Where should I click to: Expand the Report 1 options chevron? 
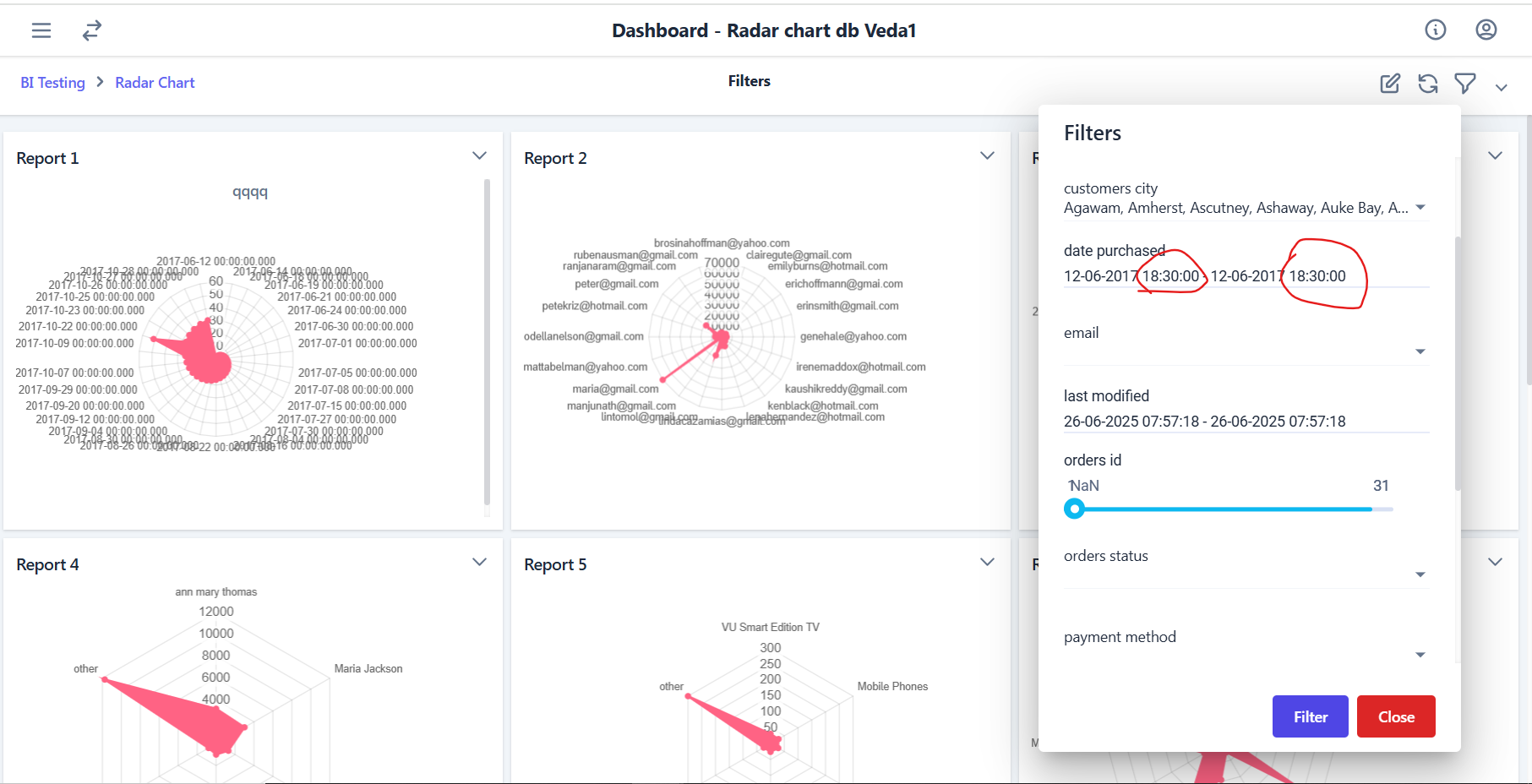click(x=479, y=156)
